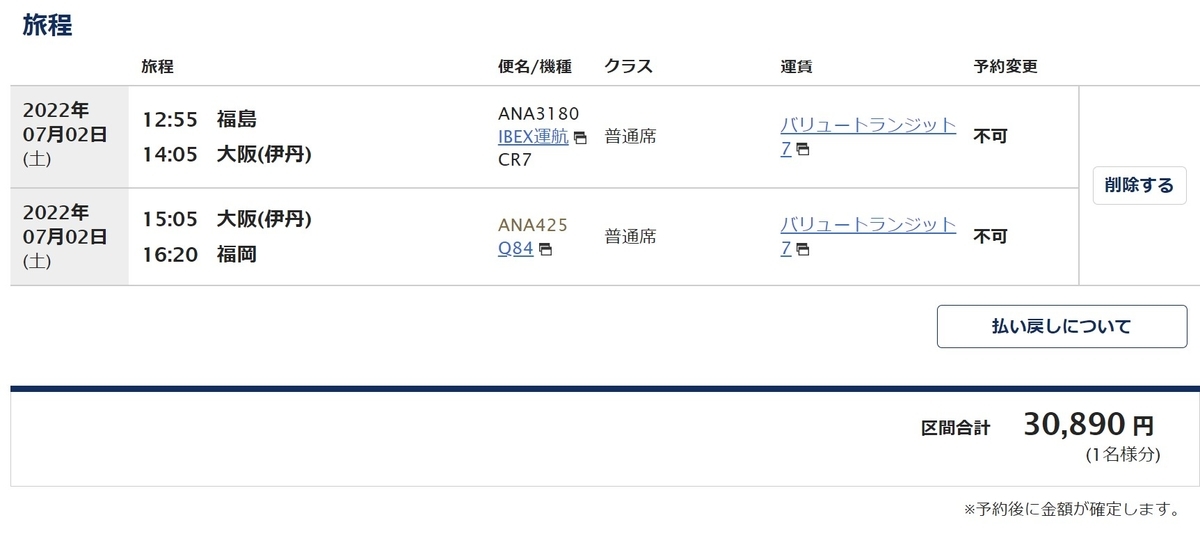Select the ANA425 flight number text

coord(532,225)
